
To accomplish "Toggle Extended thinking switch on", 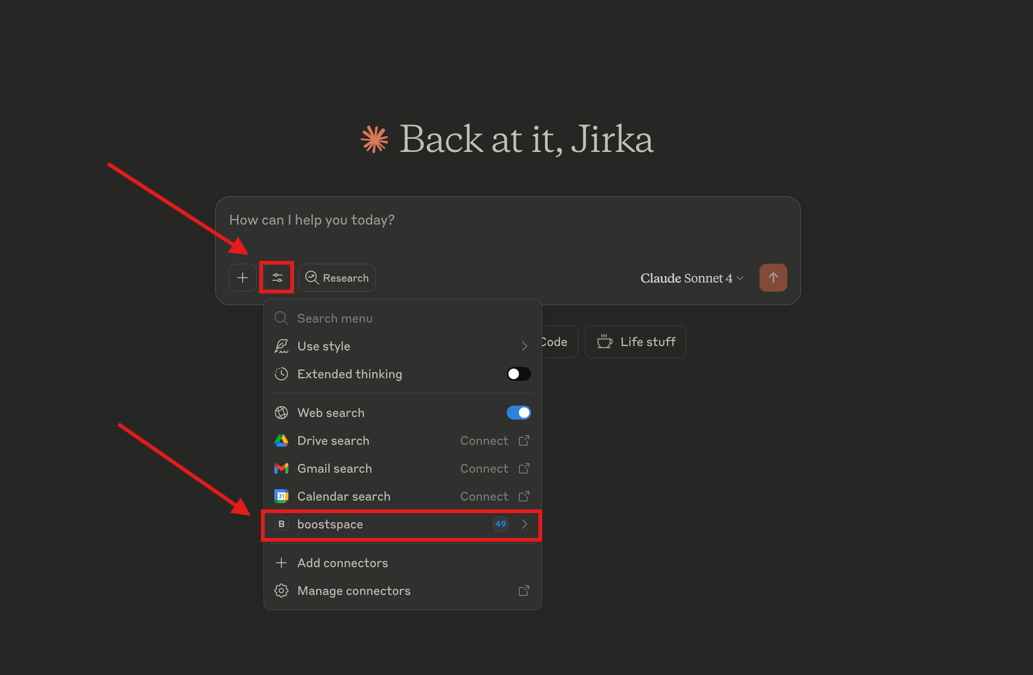I will (x=518, y=374).
